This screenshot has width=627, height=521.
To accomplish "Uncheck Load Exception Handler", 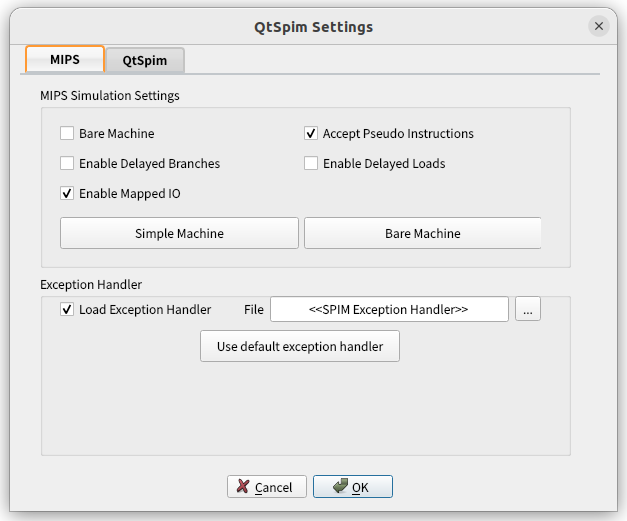I will point(67,309).
